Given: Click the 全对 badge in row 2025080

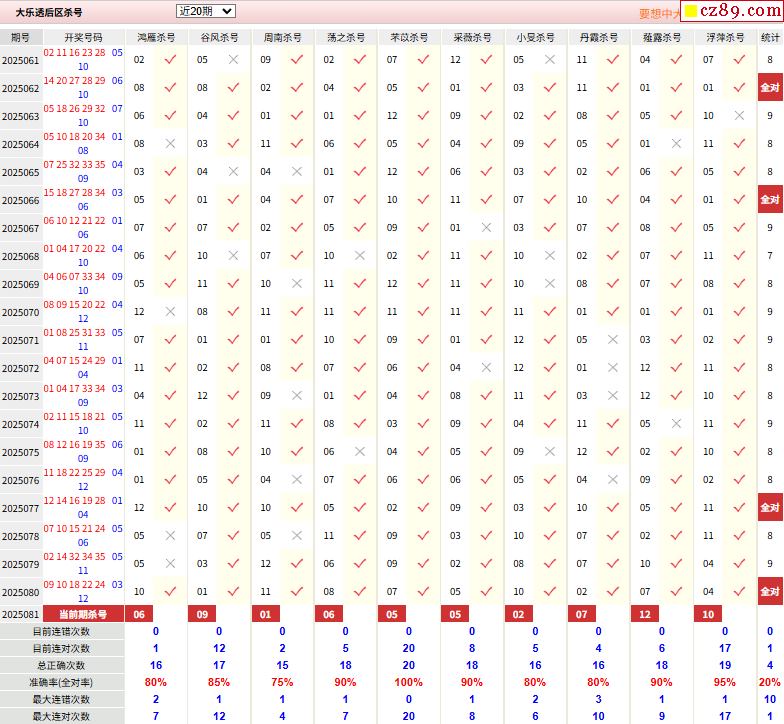Looking at the screenshot, I should click(770, 592).
